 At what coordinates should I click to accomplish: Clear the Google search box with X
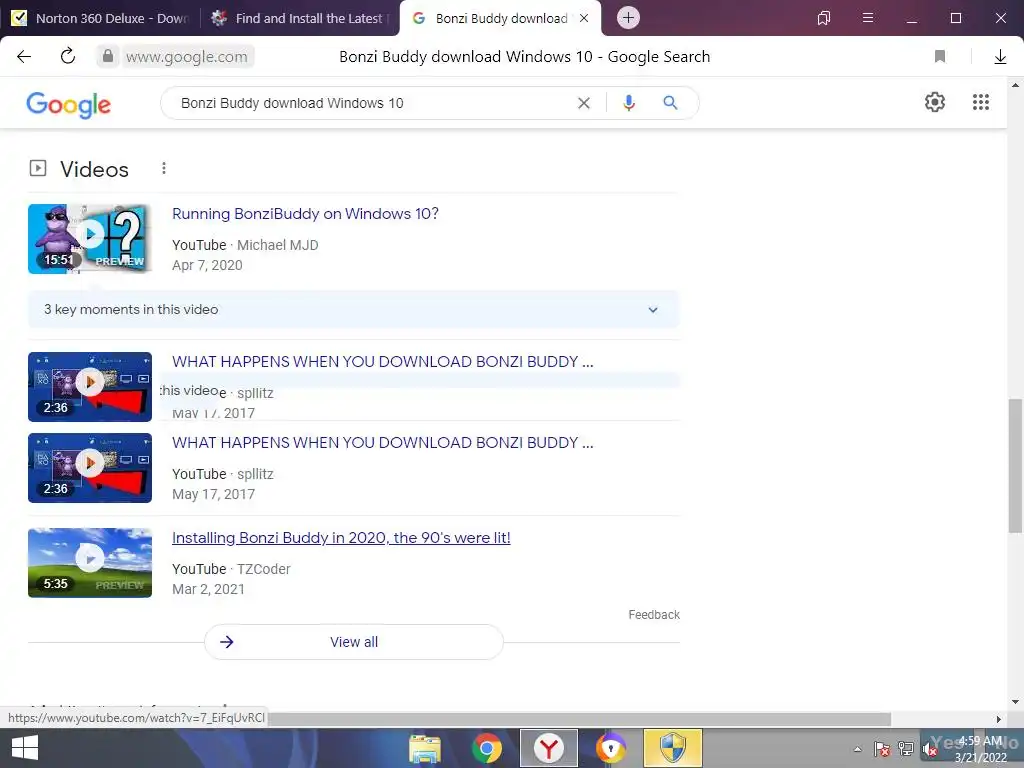tap(584, 103)
